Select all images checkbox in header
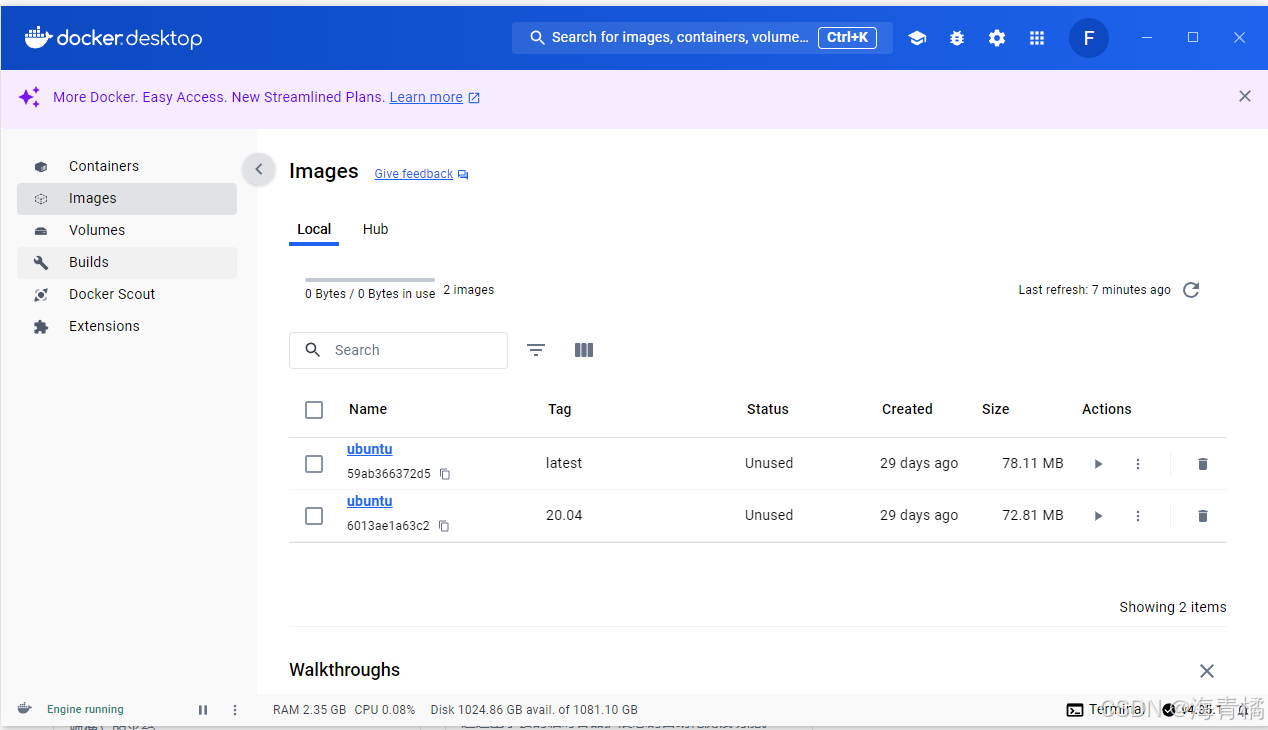This screenshot has height=730, width=1268. point(314,410)
